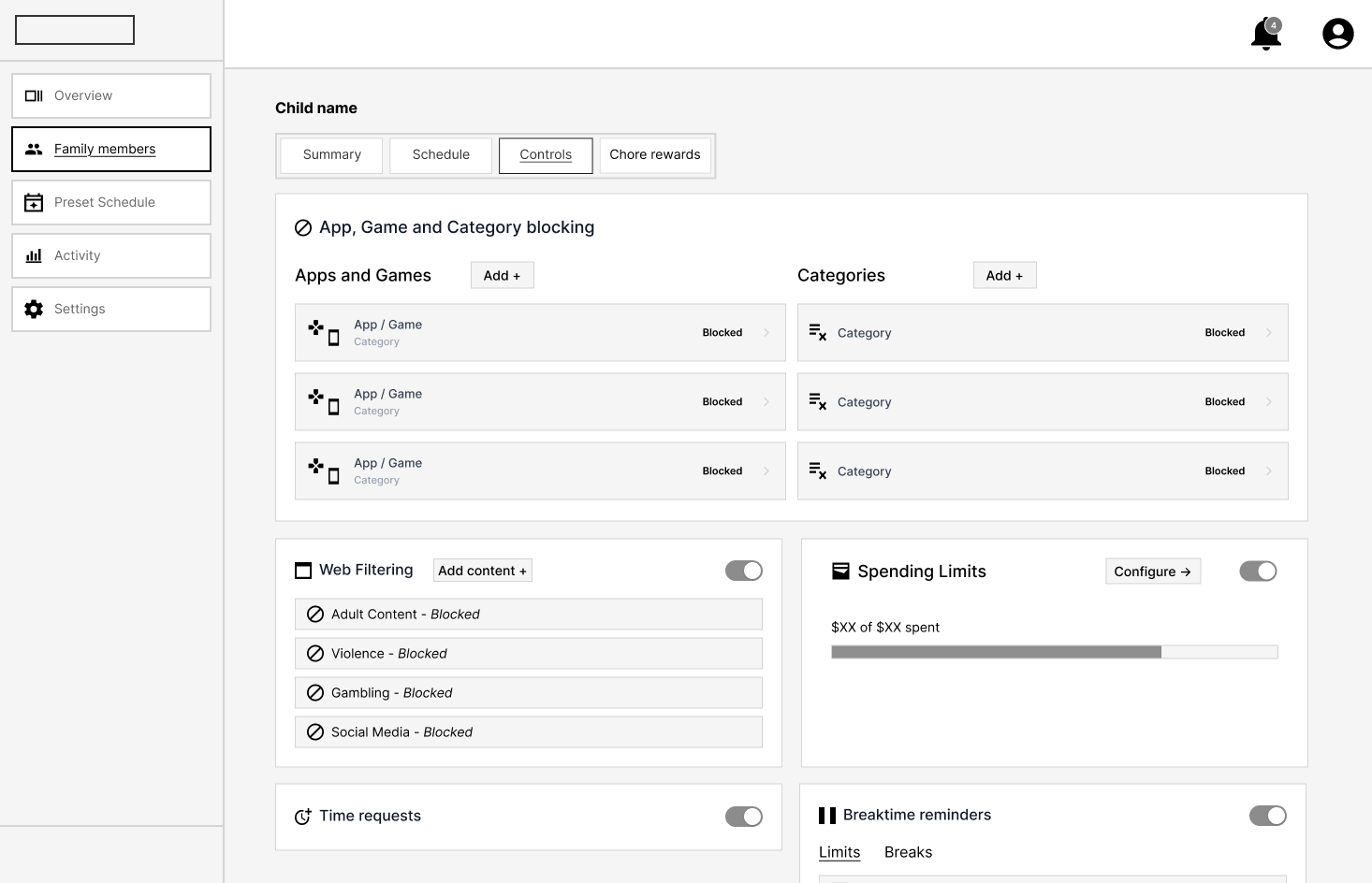This screenshot has width=1372, height=883.
Task: Click the third App / Game controller icon
Action: tap(324, 470)
